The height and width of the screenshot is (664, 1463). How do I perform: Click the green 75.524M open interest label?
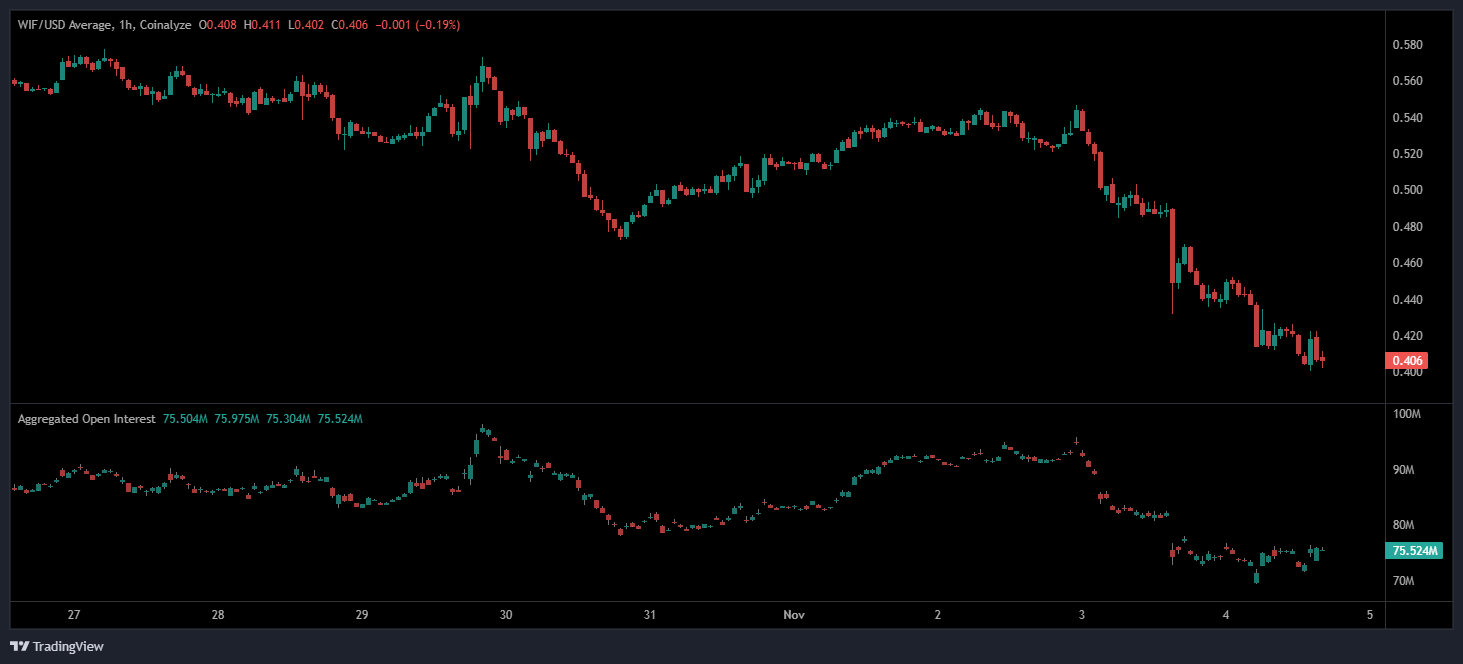coord(1414,551)
